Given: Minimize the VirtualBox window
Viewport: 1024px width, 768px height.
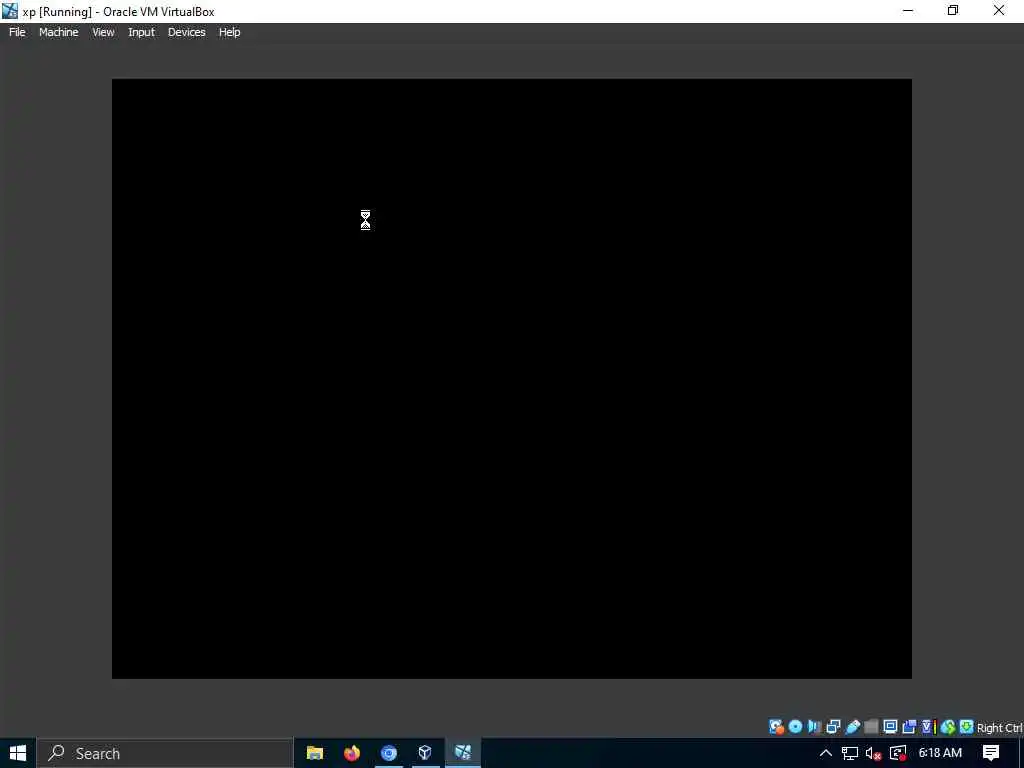Looking at the screenshot, I should coord(908,10).
